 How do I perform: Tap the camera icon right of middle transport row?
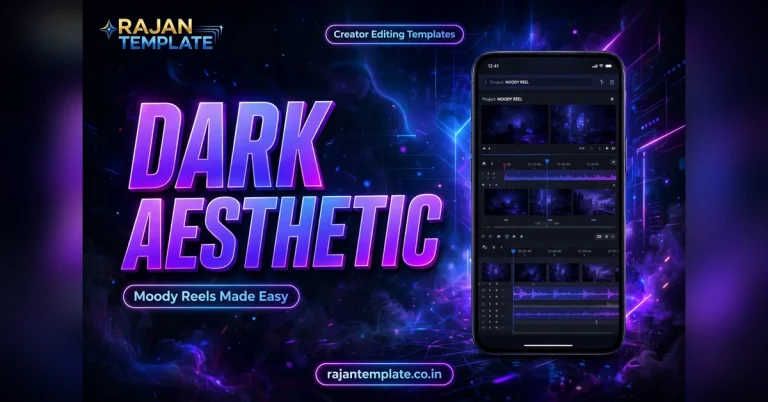[x=599, y=236]
